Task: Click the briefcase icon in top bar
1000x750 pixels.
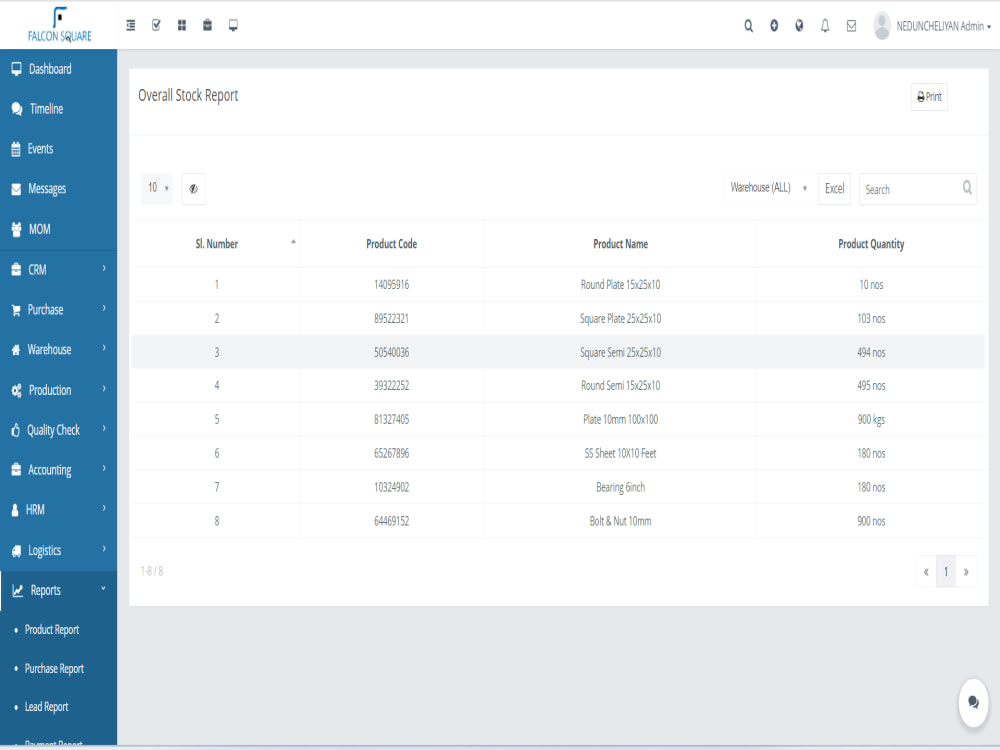Action: (207, 25)
